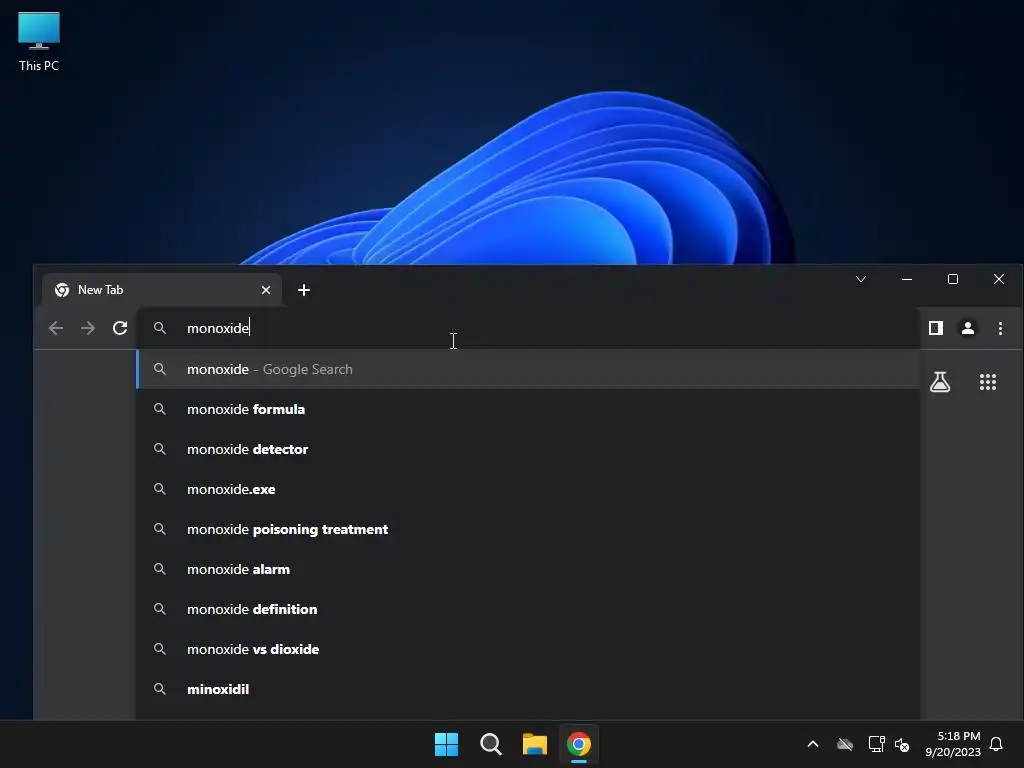Open a new tab with plus button
Screen dimensions: 1024x768
point(304,290)
